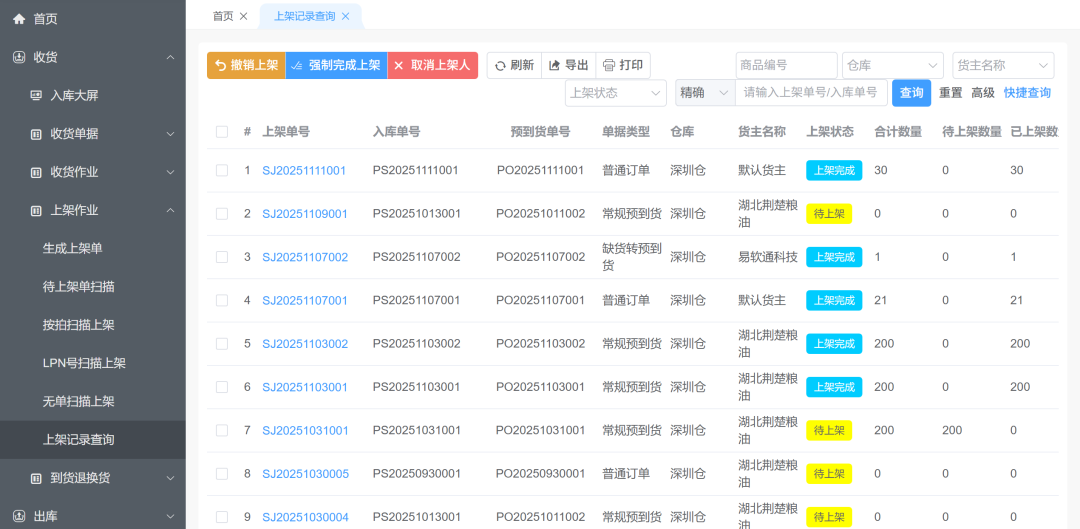Check the row for SJ20251111001

222,171
